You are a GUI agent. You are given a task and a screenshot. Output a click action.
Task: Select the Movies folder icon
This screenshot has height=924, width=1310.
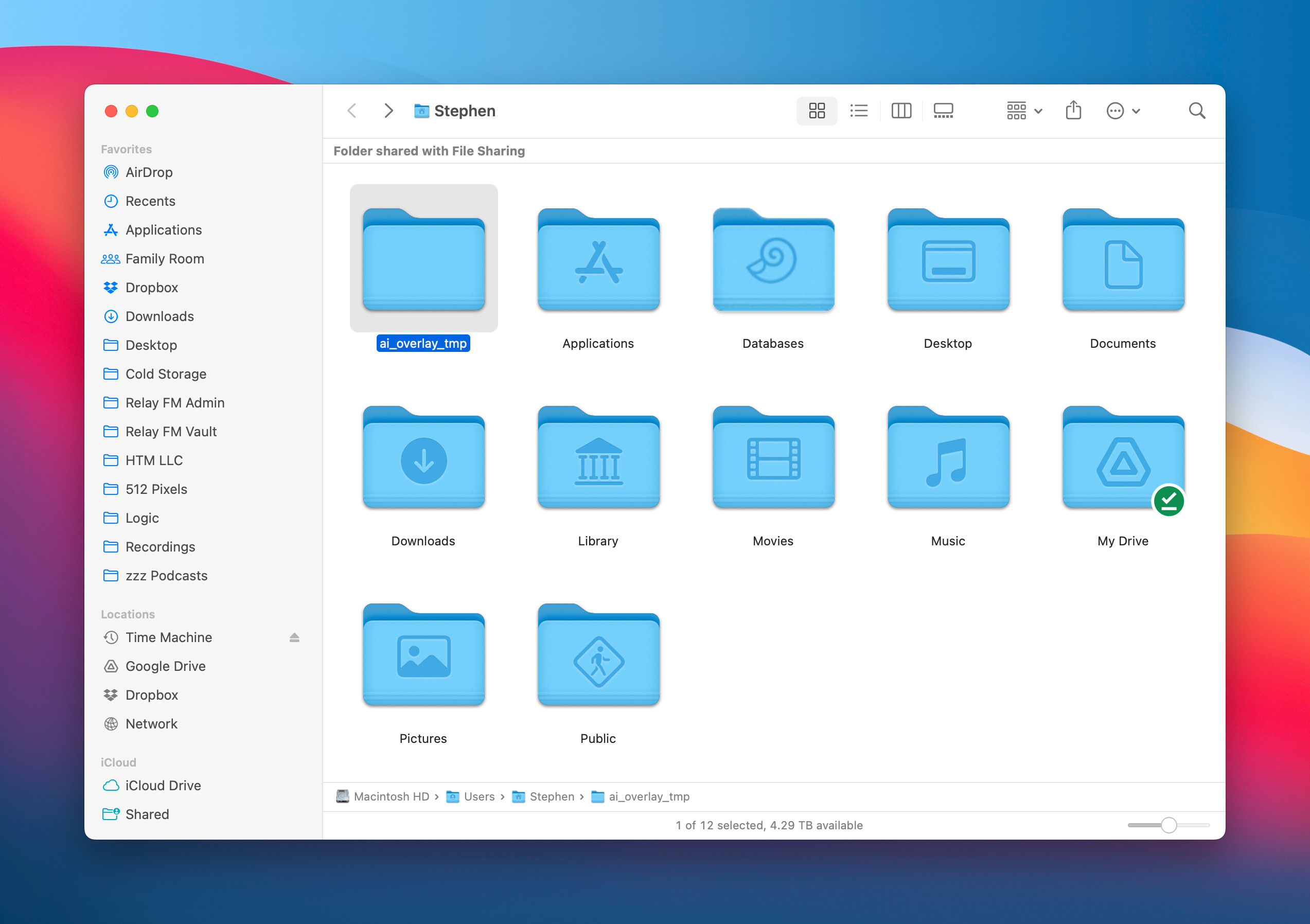[773, 456]
